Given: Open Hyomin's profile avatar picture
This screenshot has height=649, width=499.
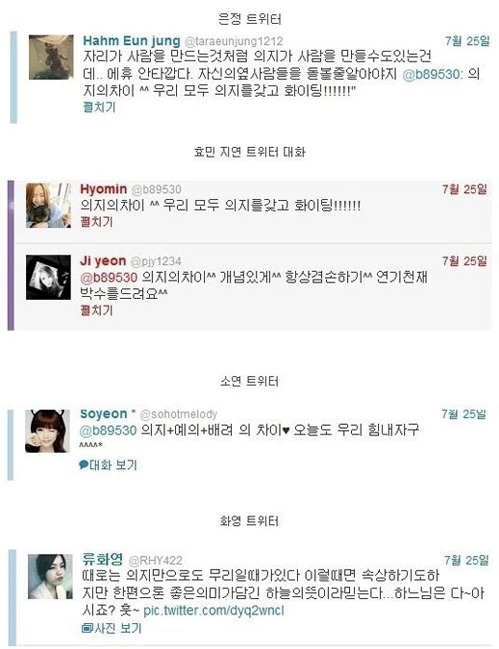Looking at the screenshot, I should pos(48,205).
